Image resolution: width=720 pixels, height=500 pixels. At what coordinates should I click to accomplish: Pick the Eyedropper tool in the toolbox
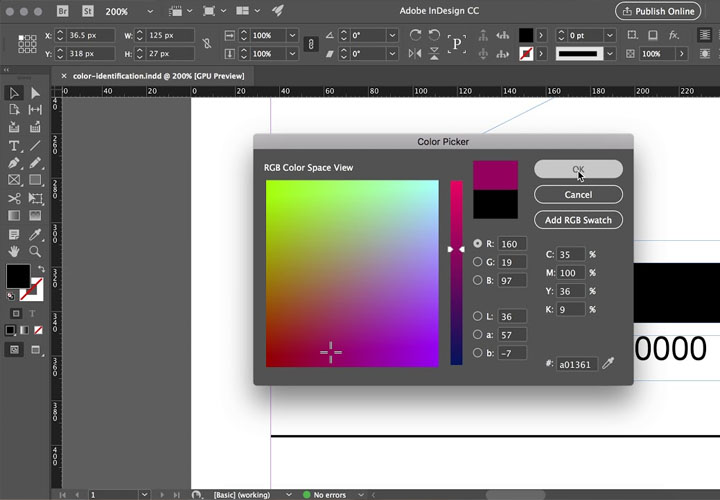point(35,235)
